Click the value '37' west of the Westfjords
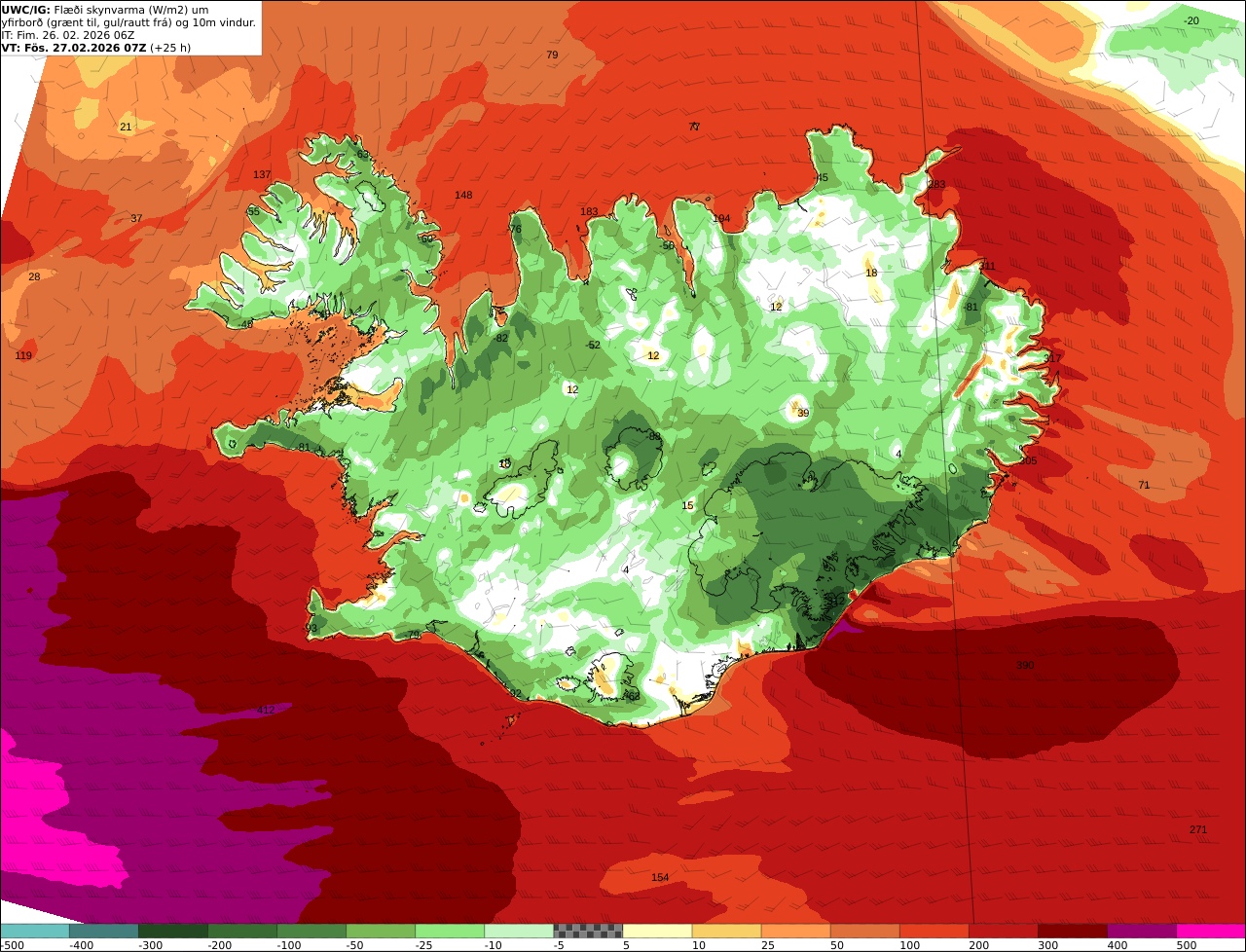The width and height of the screenshot is (1246, 952). (x=136, y=218)
